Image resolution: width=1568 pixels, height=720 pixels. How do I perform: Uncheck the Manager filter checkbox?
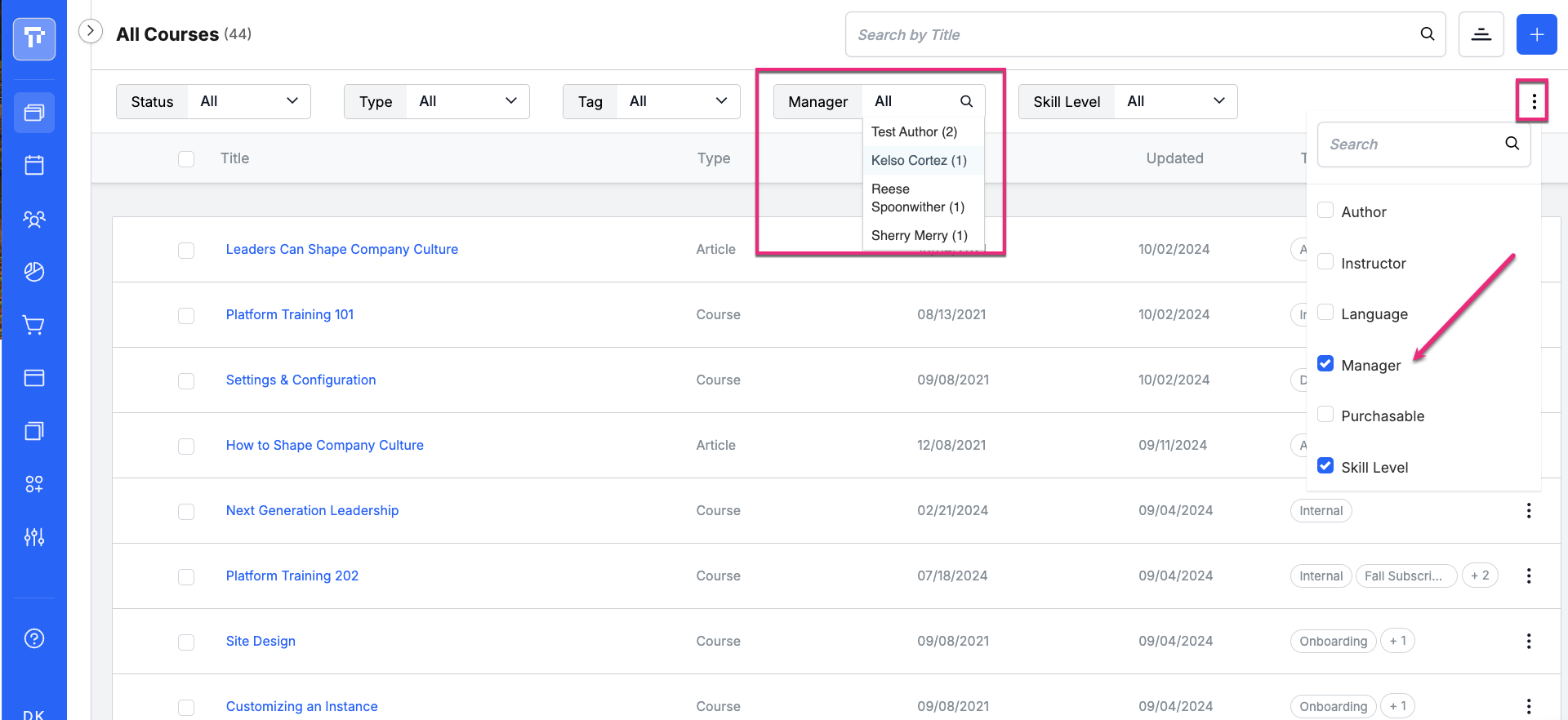pos(1325,364)
